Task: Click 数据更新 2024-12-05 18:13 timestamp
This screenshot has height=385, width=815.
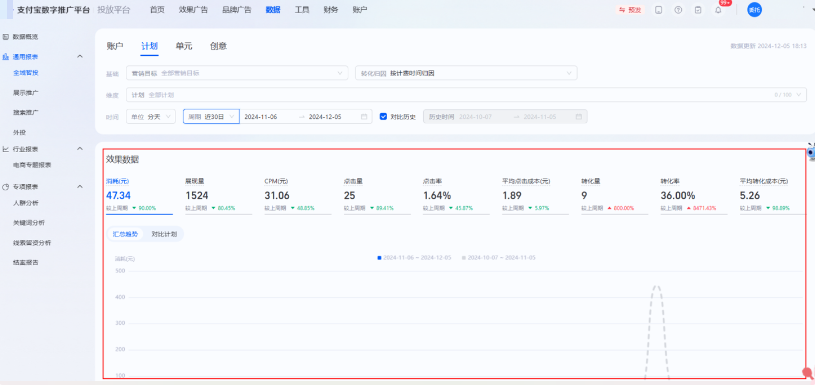Action: [768, 46]
